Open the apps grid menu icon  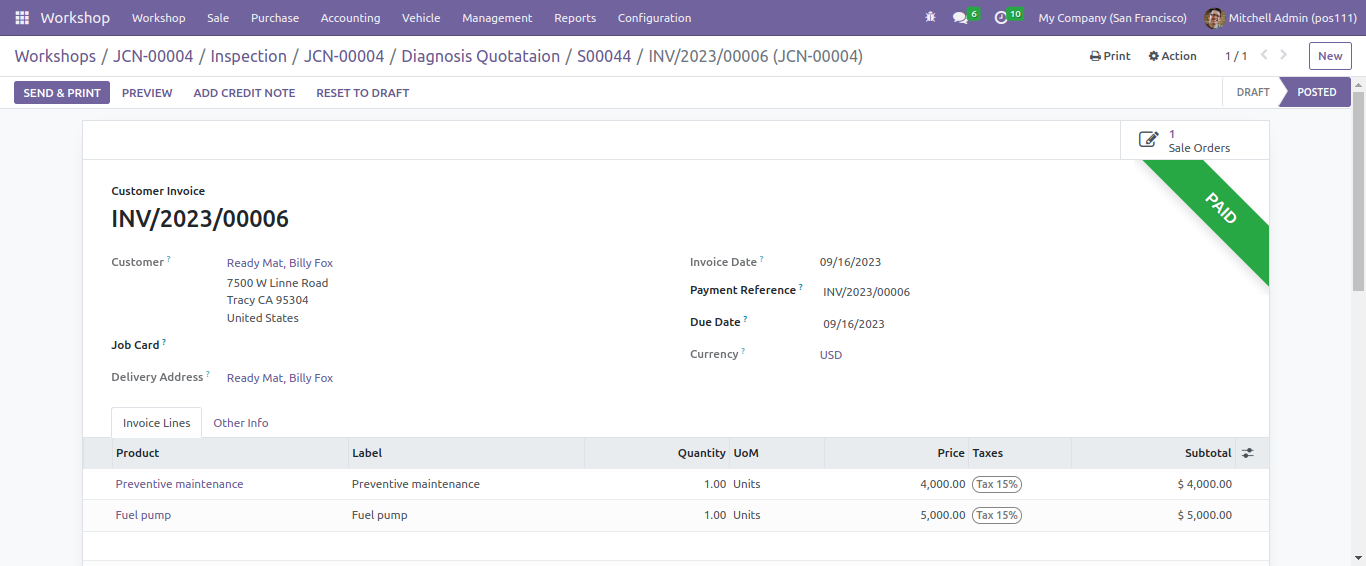click(x=22, y=18)
